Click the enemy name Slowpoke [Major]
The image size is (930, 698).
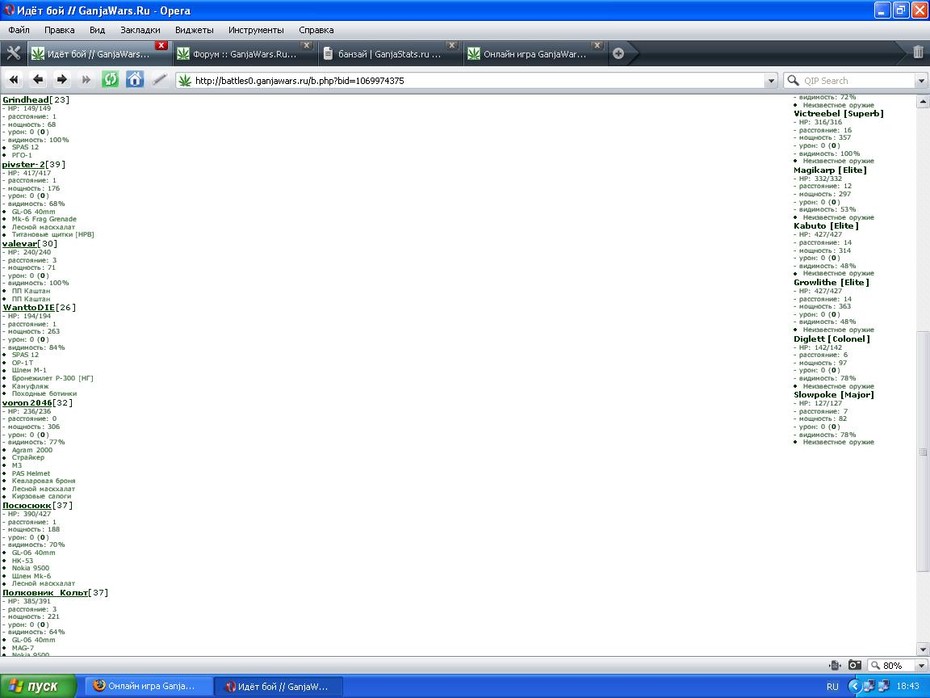(834, 394)
